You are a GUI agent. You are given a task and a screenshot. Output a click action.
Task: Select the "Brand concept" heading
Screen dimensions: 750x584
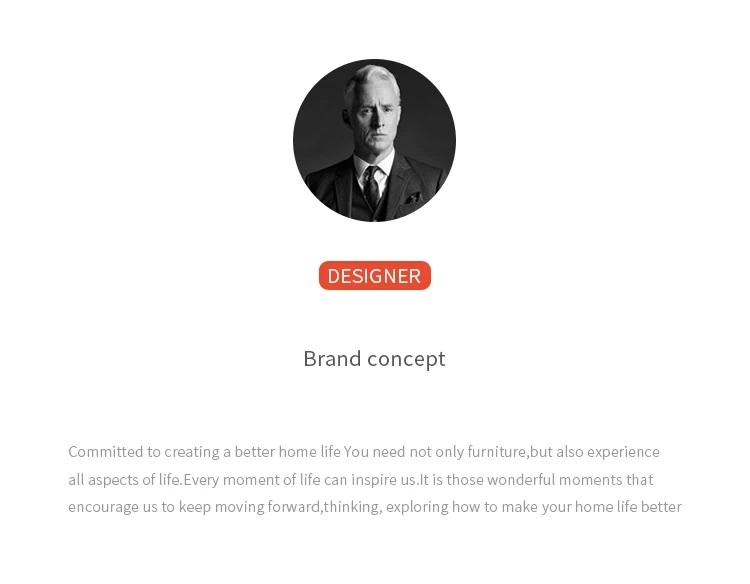pos(374,359)
